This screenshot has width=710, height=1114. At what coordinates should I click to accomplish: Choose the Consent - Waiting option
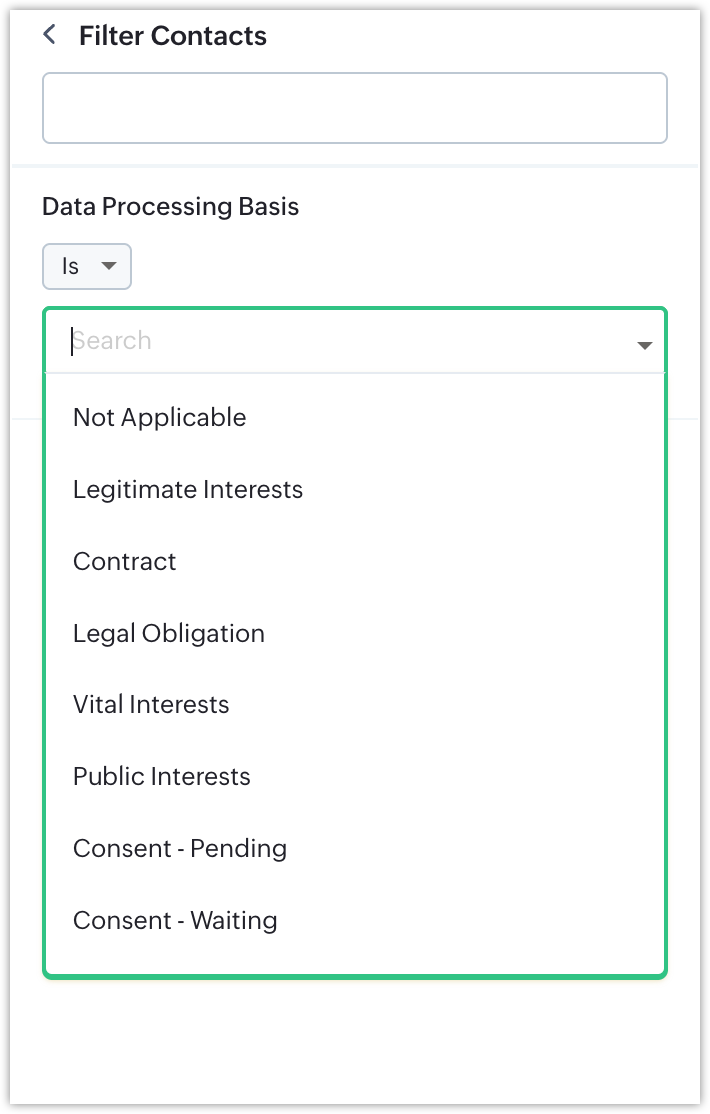tap(174, 921)
